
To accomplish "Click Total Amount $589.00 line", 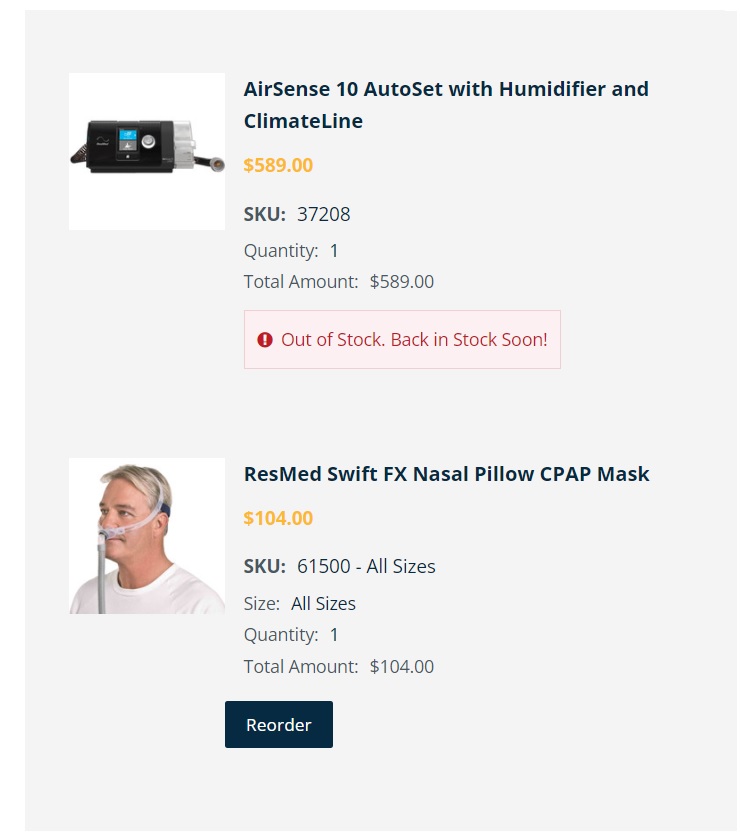I will (x=339, y=281).
